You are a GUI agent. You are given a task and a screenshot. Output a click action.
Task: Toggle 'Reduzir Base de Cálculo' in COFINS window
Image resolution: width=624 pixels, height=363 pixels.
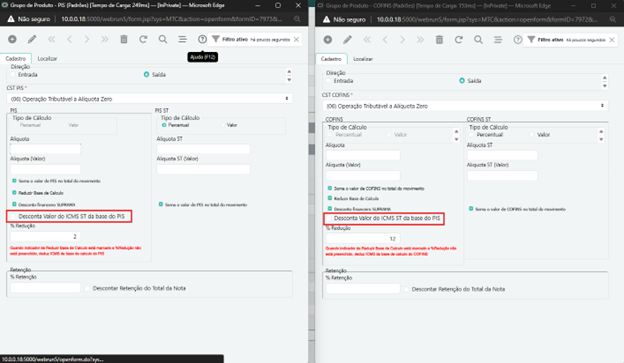pyautogui.click(x=330, y=198)
